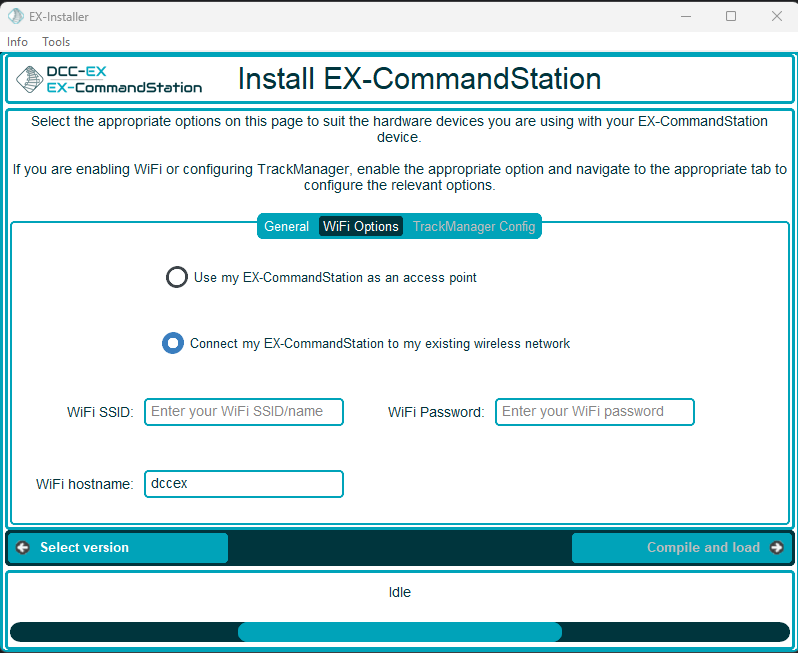Open the TrackManager Config tab
798x653 pixels.
coord(474,226)
